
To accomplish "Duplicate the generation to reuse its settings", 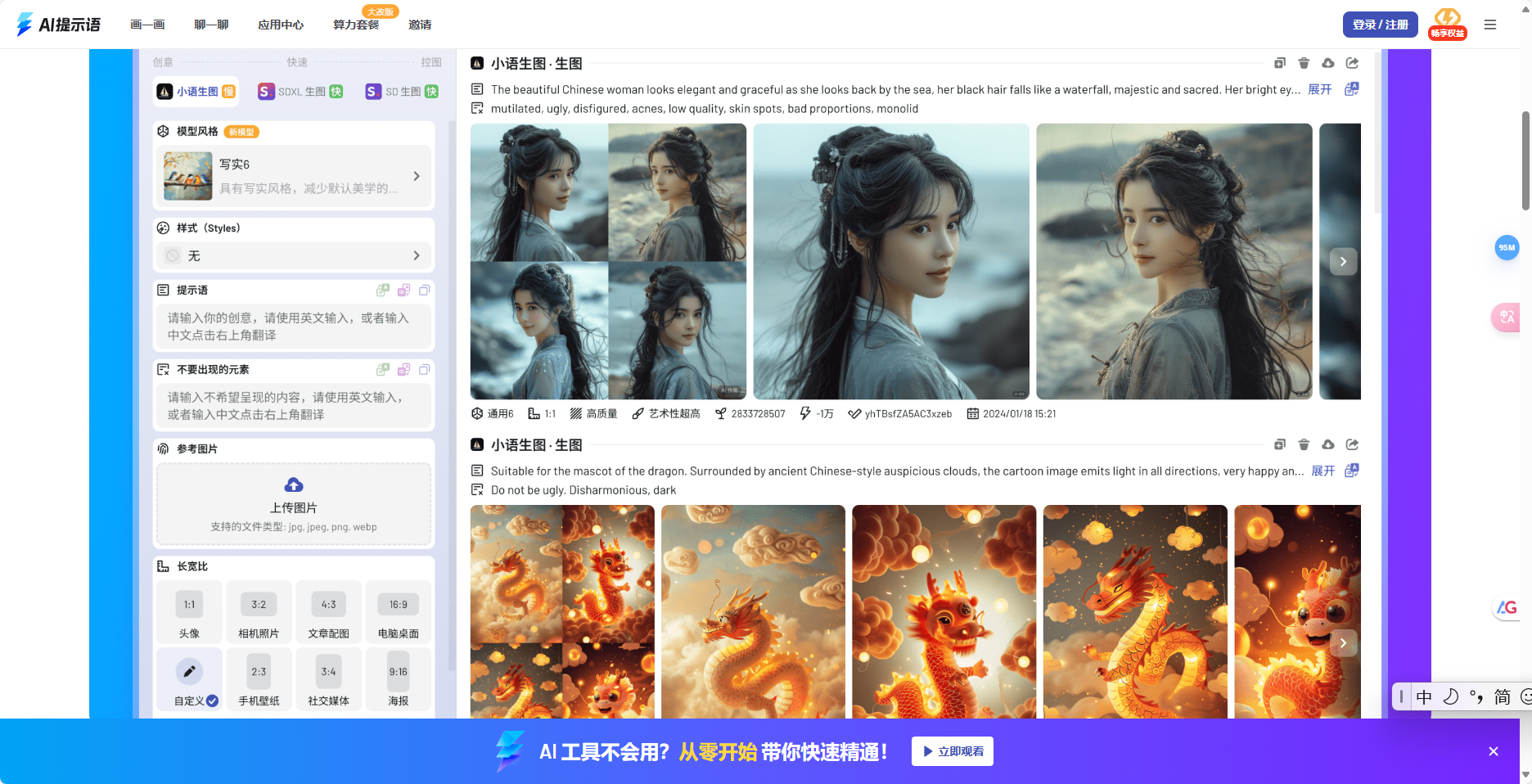I will 1279,63.
